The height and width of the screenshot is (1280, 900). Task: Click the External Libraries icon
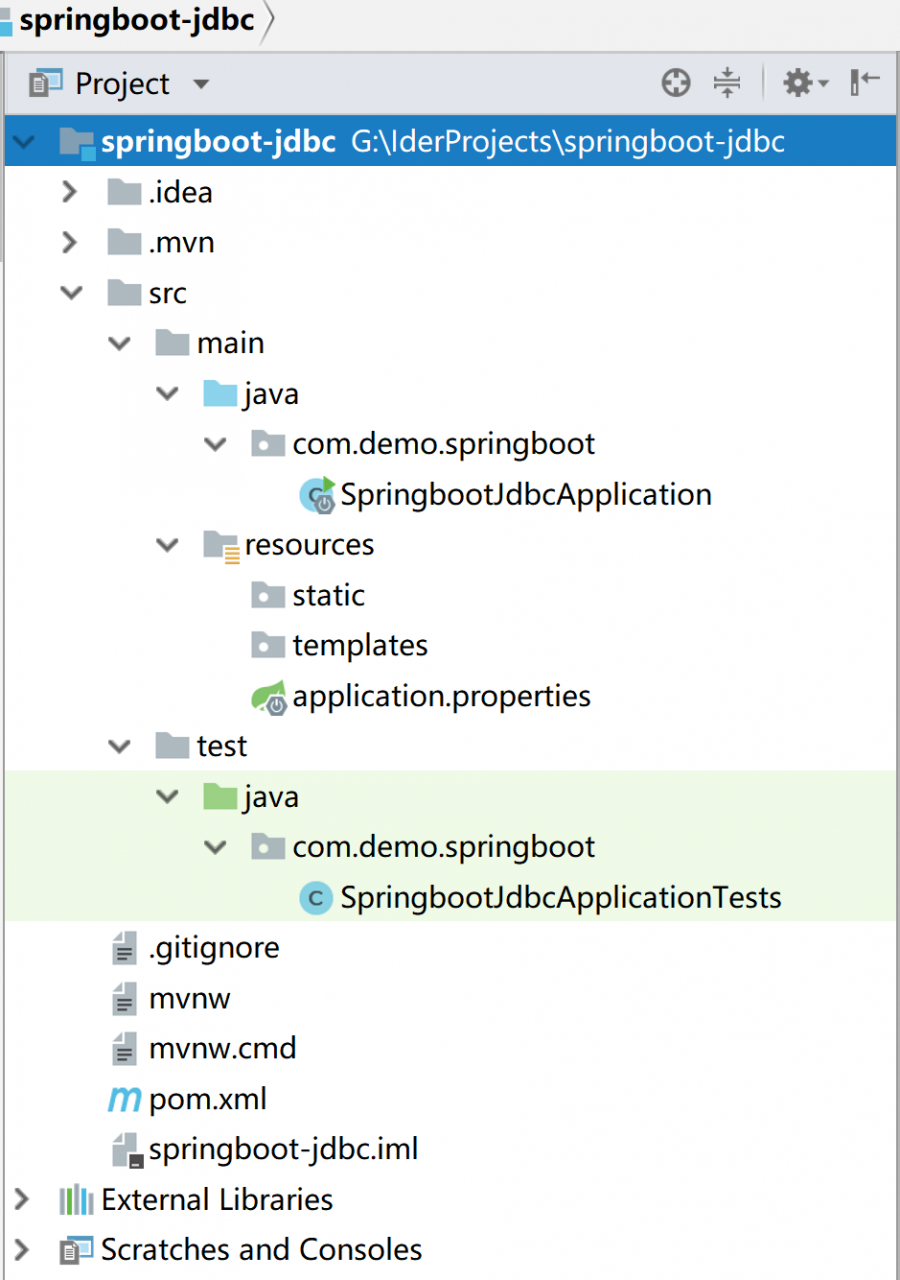coord(76,1200)
